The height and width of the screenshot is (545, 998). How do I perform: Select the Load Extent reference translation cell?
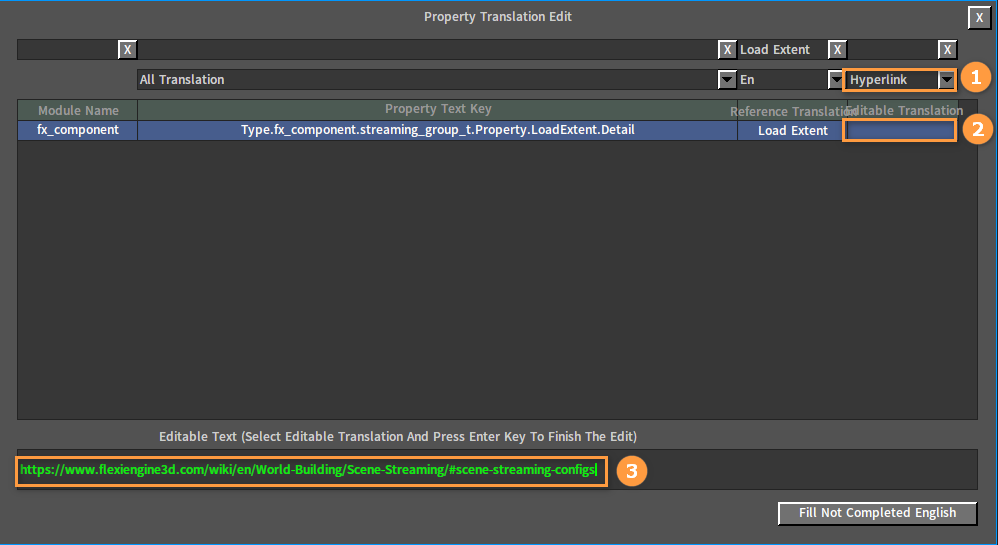coord(792,131)
